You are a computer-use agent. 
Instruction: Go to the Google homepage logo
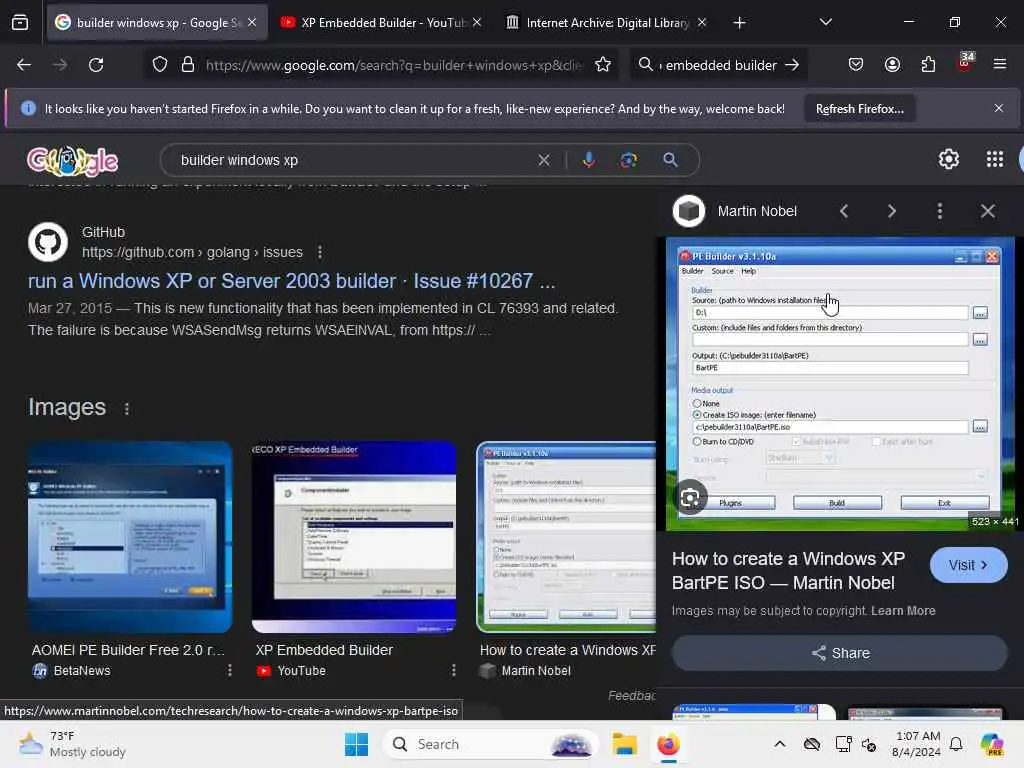pos(72,160)
